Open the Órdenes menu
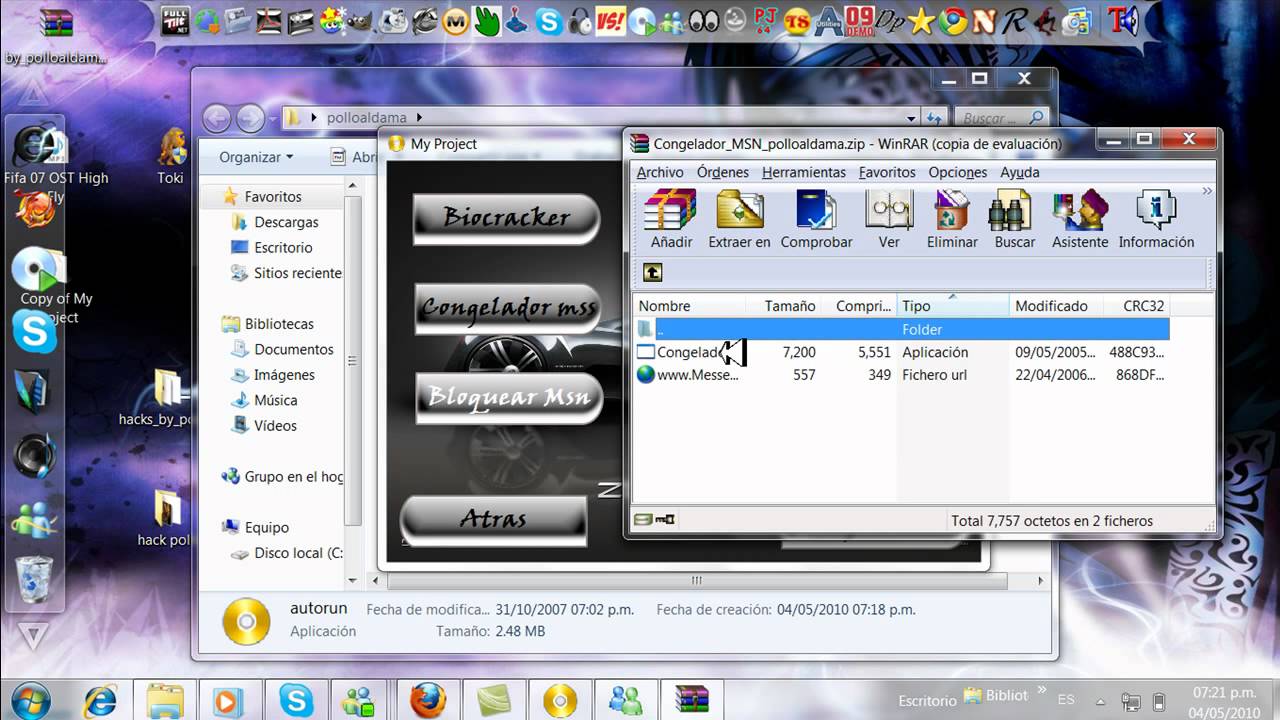Screen dimensions: 1280x720 pos(723,172)
